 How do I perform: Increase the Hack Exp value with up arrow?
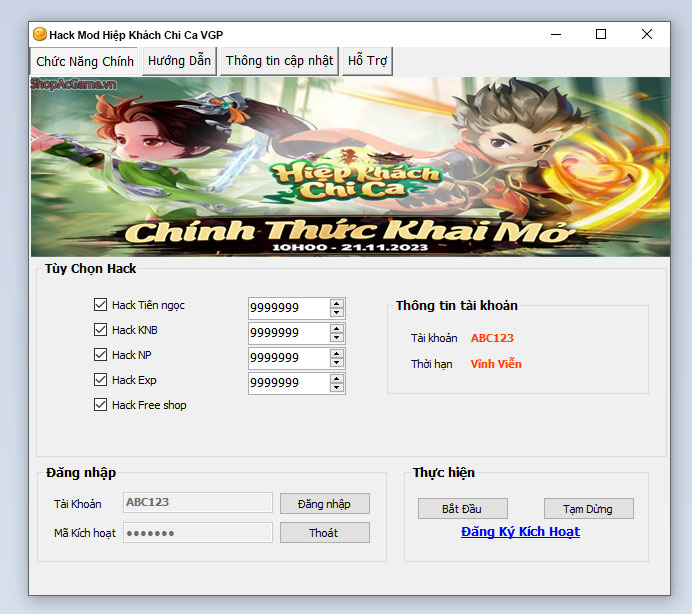337,379
